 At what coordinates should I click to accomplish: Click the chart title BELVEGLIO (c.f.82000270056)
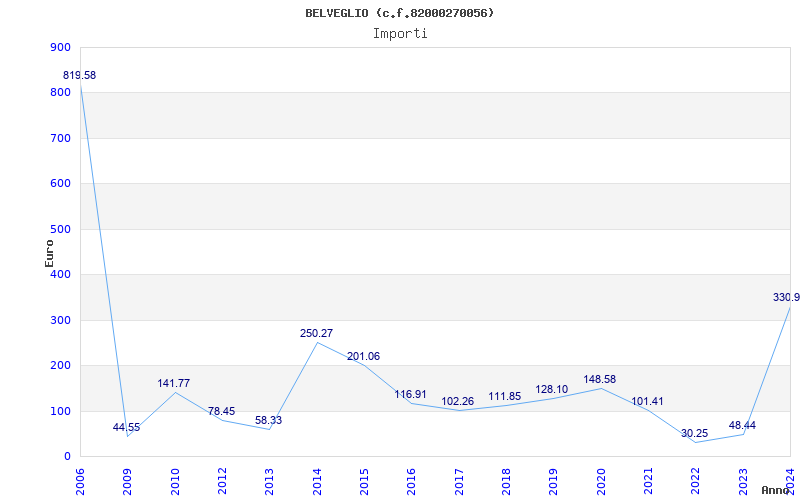pyautogui.click(x=399, y=13)
